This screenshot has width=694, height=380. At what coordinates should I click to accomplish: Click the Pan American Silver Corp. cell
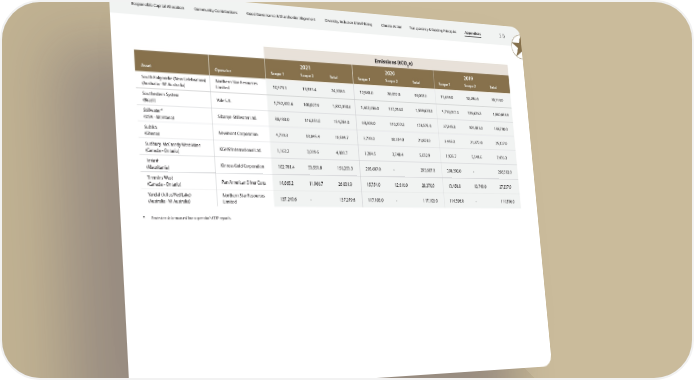[244, 182]
